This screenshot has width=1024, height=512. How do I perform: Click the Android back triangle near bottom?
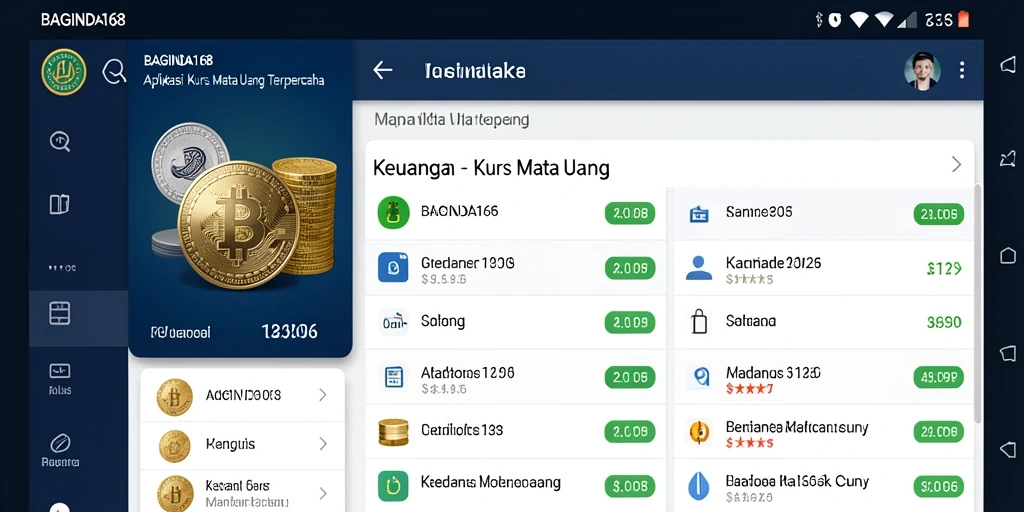pos(1008,449)
